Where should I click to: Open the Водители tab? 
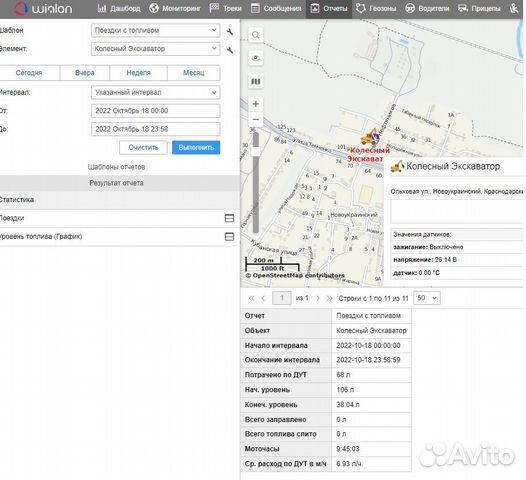click(x=427, y=8)
